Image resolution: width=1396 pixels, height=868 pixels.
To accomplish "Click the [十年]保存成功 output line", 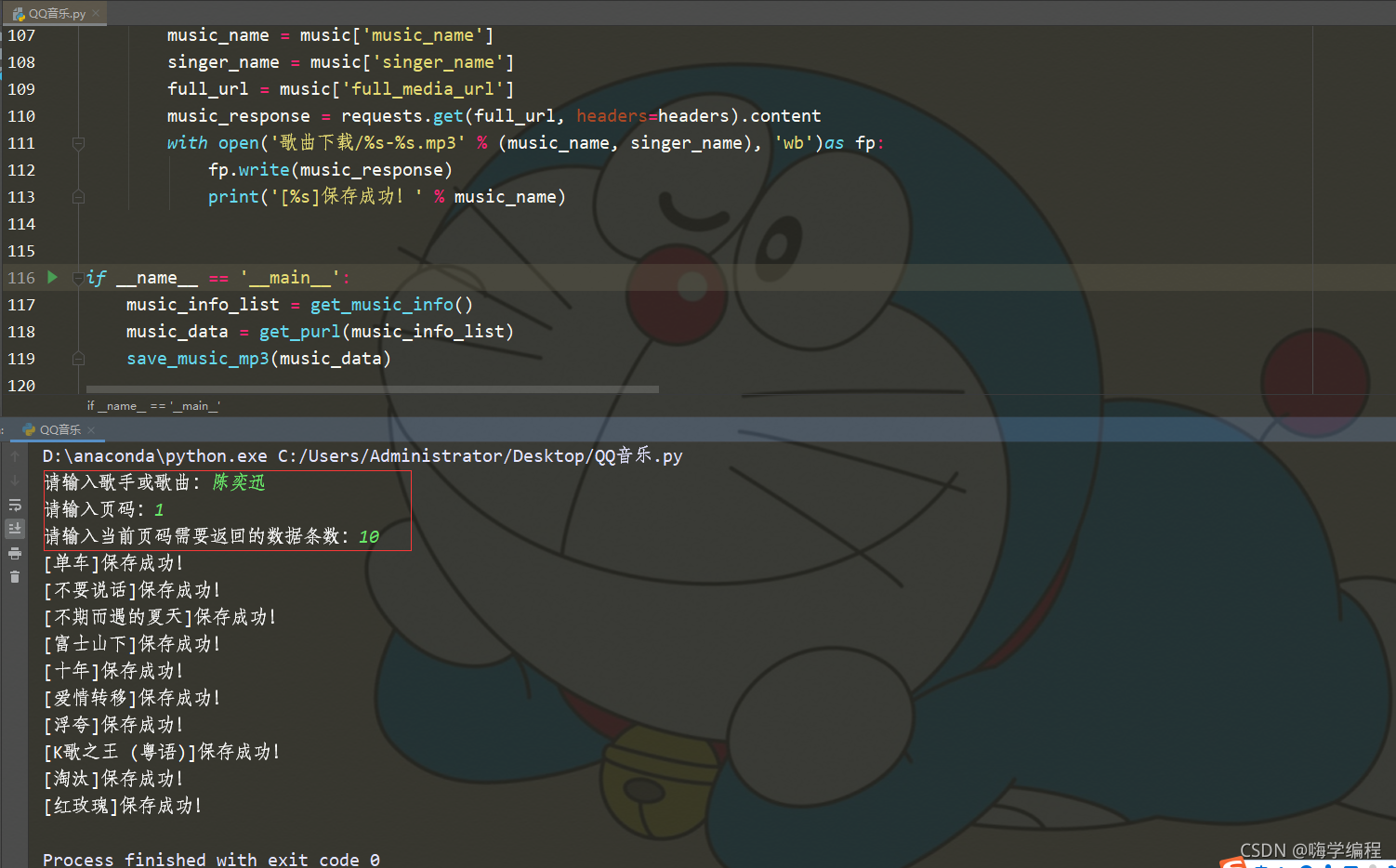I will pyautogui.click(x=113, y=671).
